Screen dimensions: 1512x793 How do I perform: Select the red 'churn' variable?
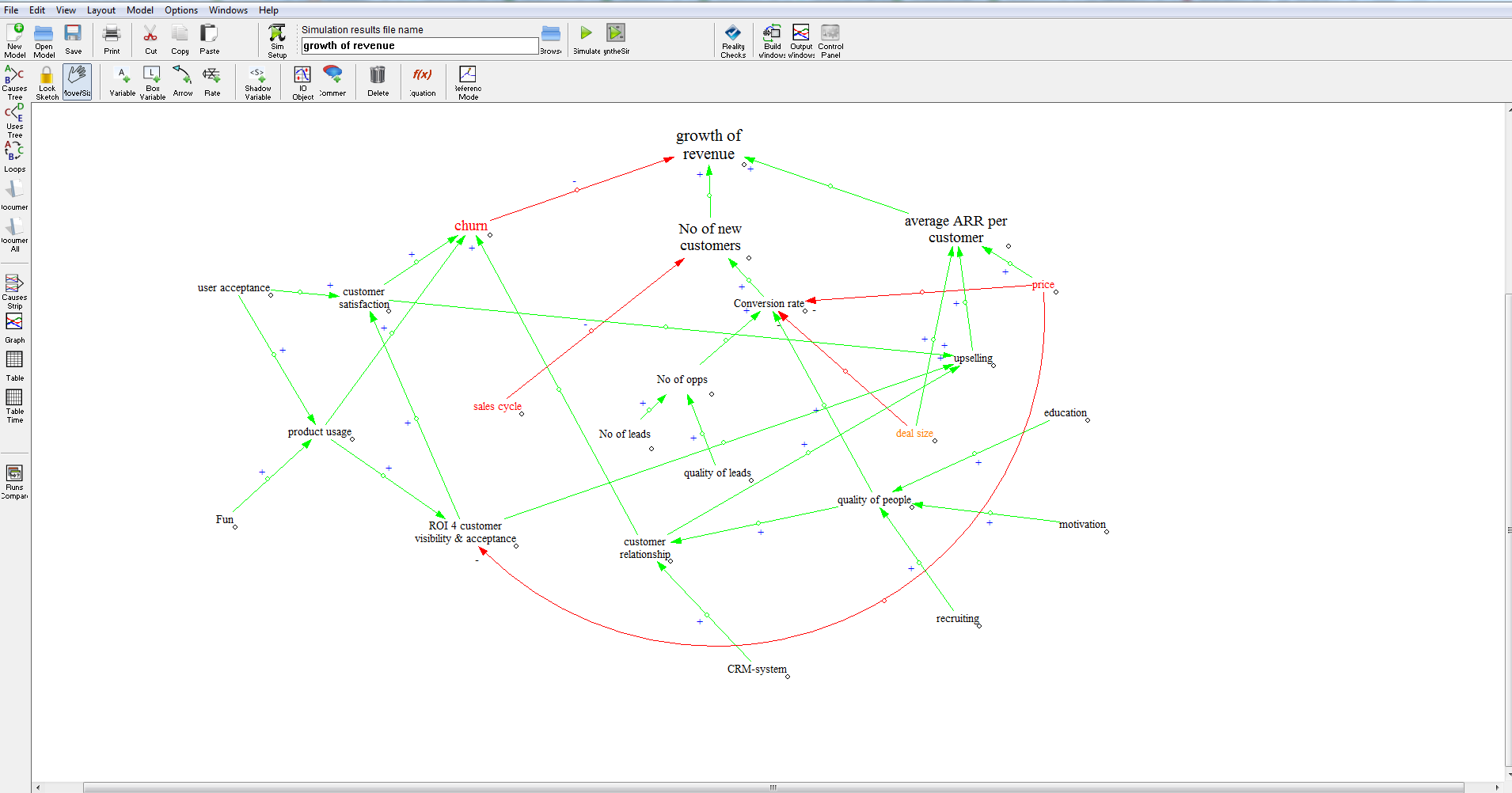(471, 226)
